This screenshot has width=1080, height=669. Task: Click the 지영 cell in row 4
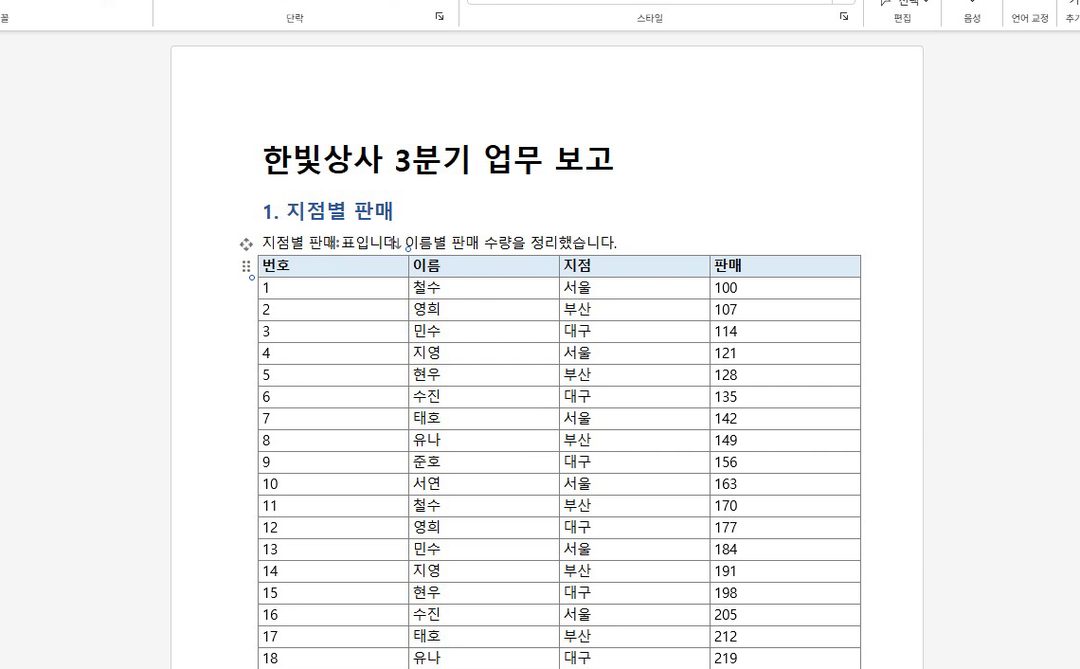484,353
